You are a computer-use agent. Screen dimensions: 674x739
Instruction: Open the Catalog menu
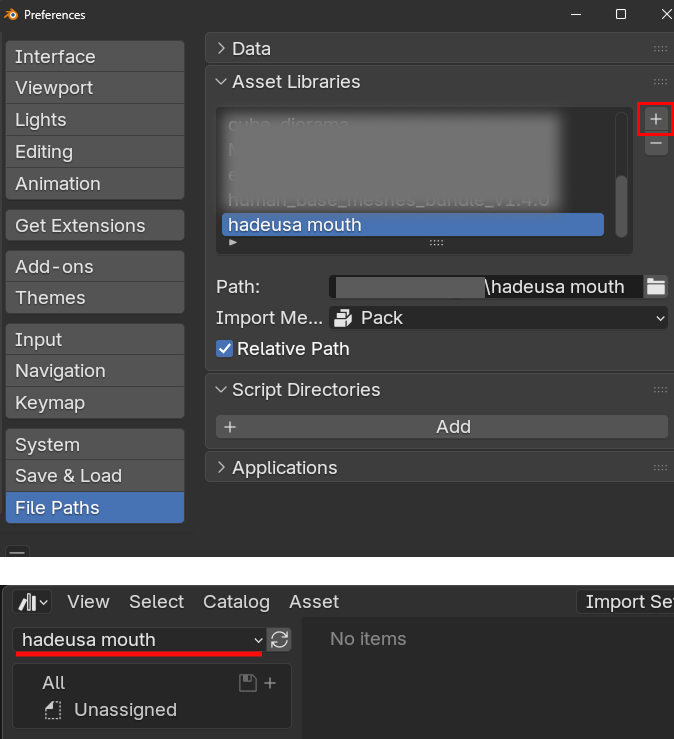(236, 602)
